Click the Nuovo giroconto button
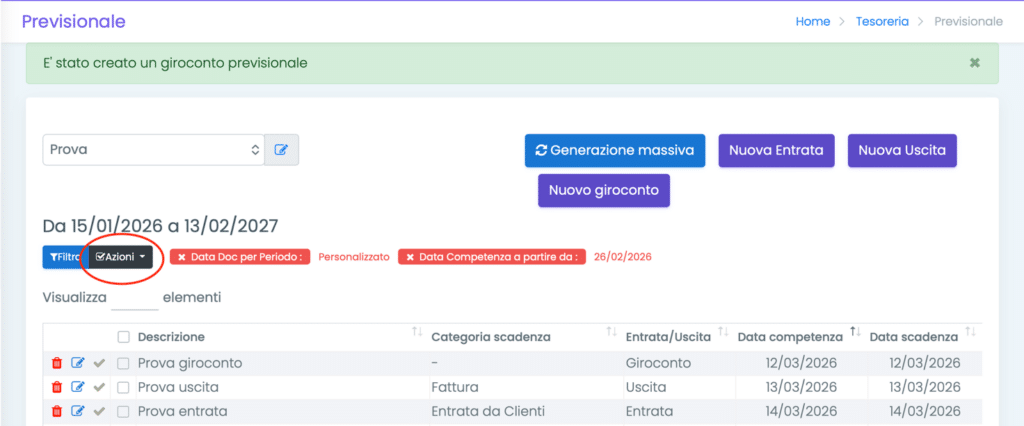Viewport: 1024px width, 426px height. point(603,190)
